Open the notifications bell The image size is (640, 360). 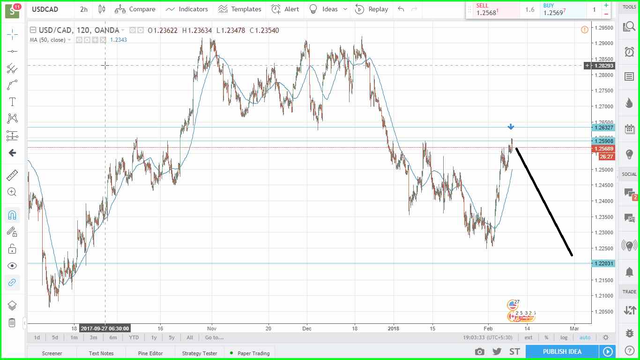point(629,271)
